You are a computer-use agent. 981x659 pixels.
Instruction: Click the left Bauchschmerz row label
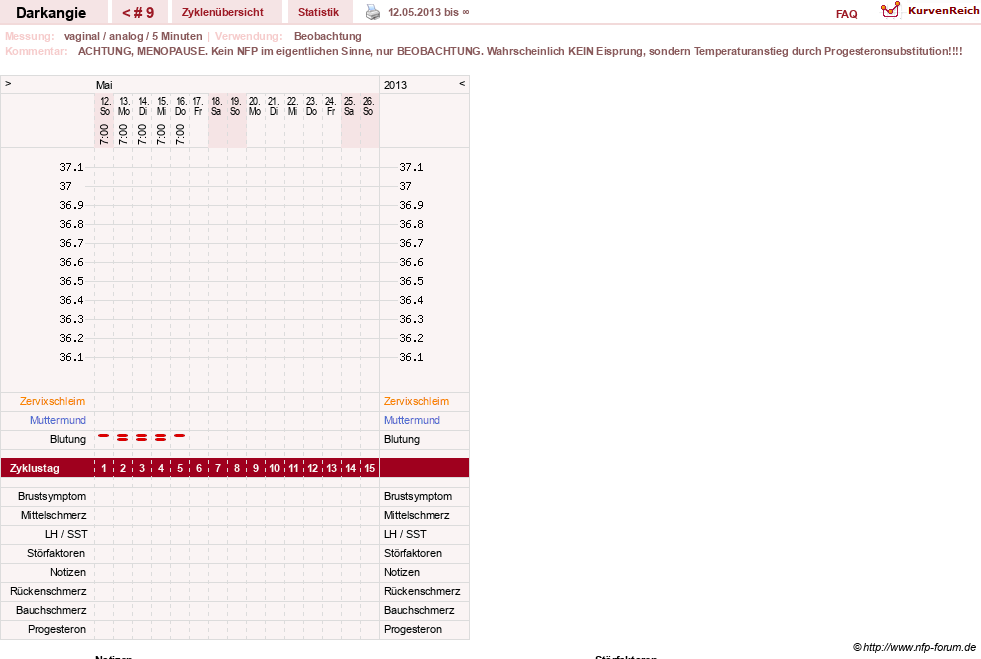pos(51,610)
